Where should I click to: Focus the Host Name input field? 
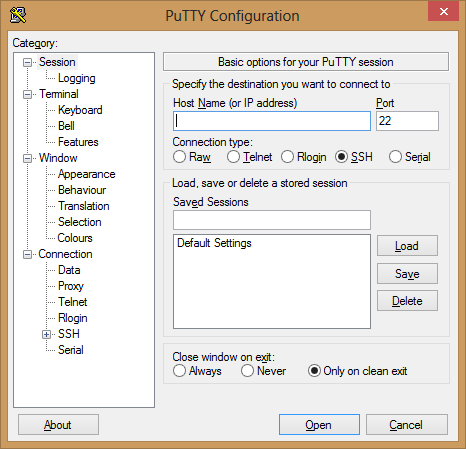272,121
